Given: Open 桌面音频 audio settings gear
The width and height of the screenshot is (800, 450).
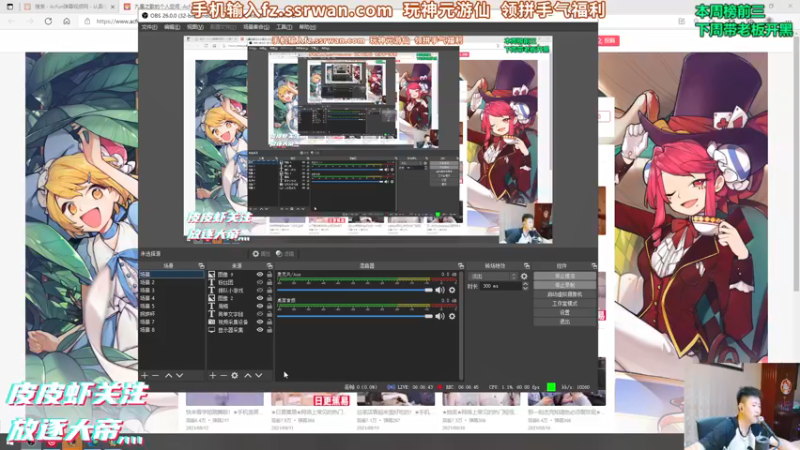Looking at the screenshot, I should [452, 316].
